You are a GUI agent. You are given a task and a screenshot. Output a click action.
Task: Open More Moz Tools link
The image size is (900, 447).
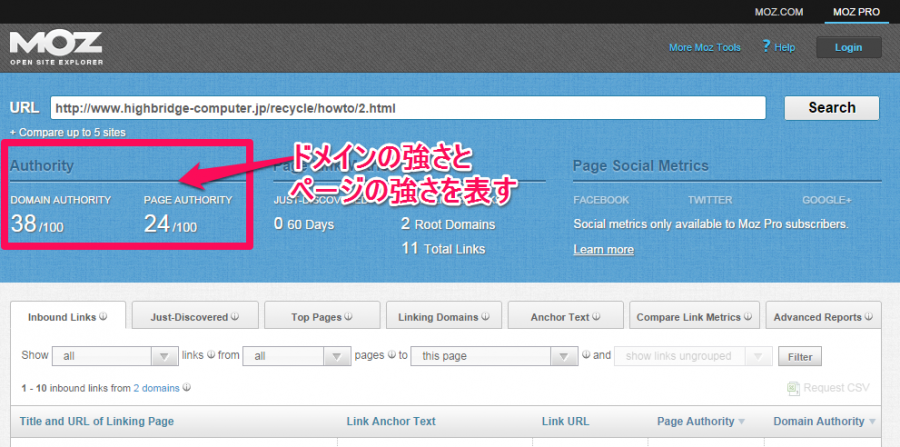(705, 48)
